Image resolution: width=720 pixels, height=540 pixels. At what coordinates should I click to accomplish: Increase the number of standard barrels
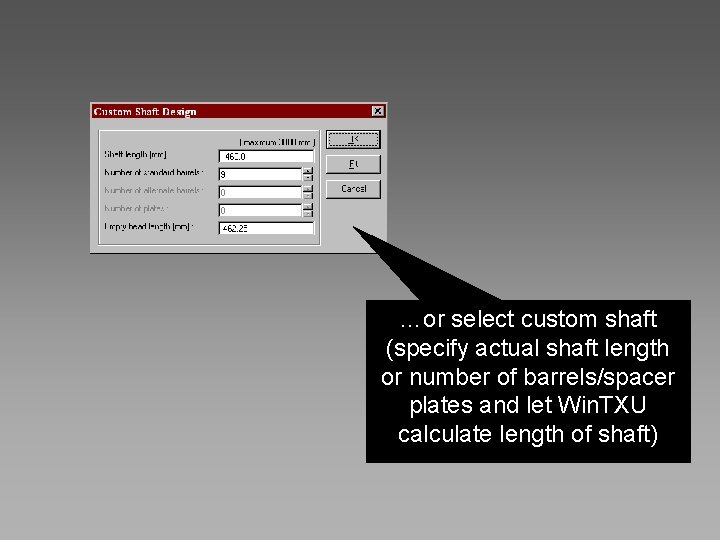click(308, 171)
